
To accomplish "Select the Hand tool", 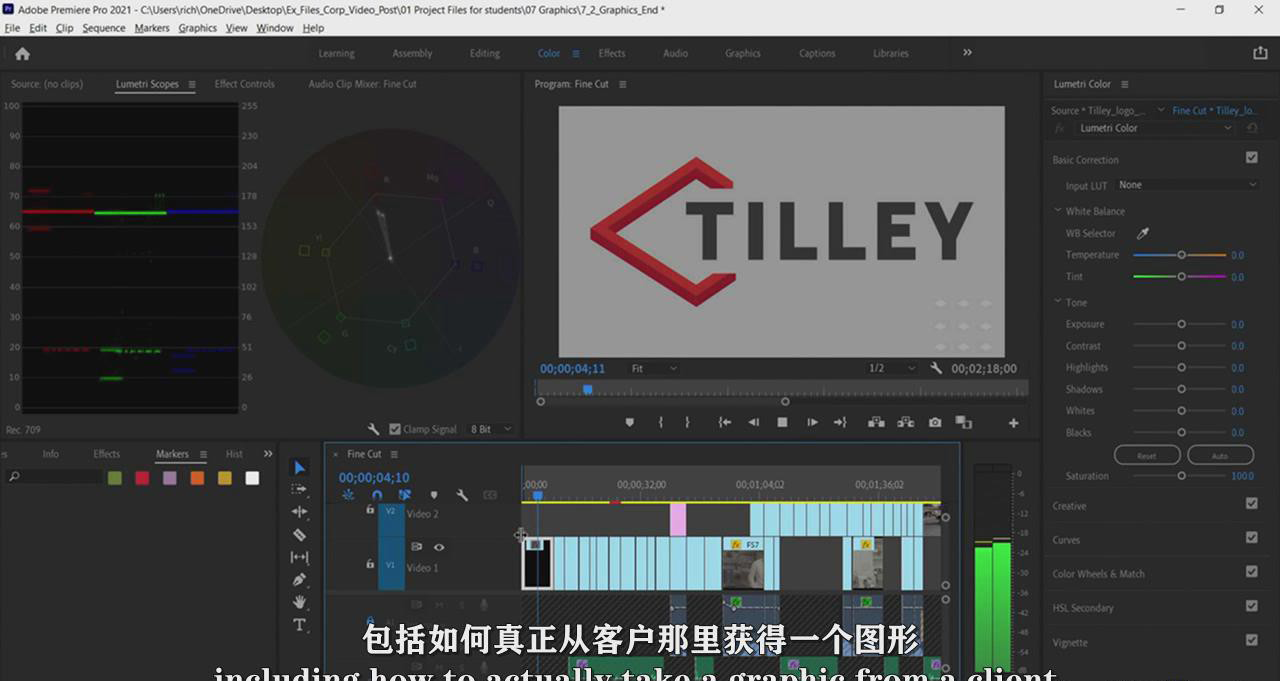I will click(x=299, y=602).
